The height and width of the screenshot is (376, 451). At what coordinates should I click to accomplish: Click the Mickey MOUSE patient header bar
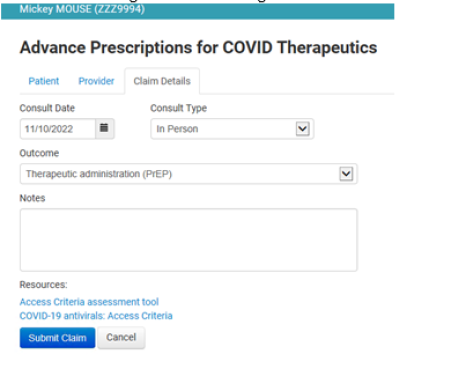198,10
